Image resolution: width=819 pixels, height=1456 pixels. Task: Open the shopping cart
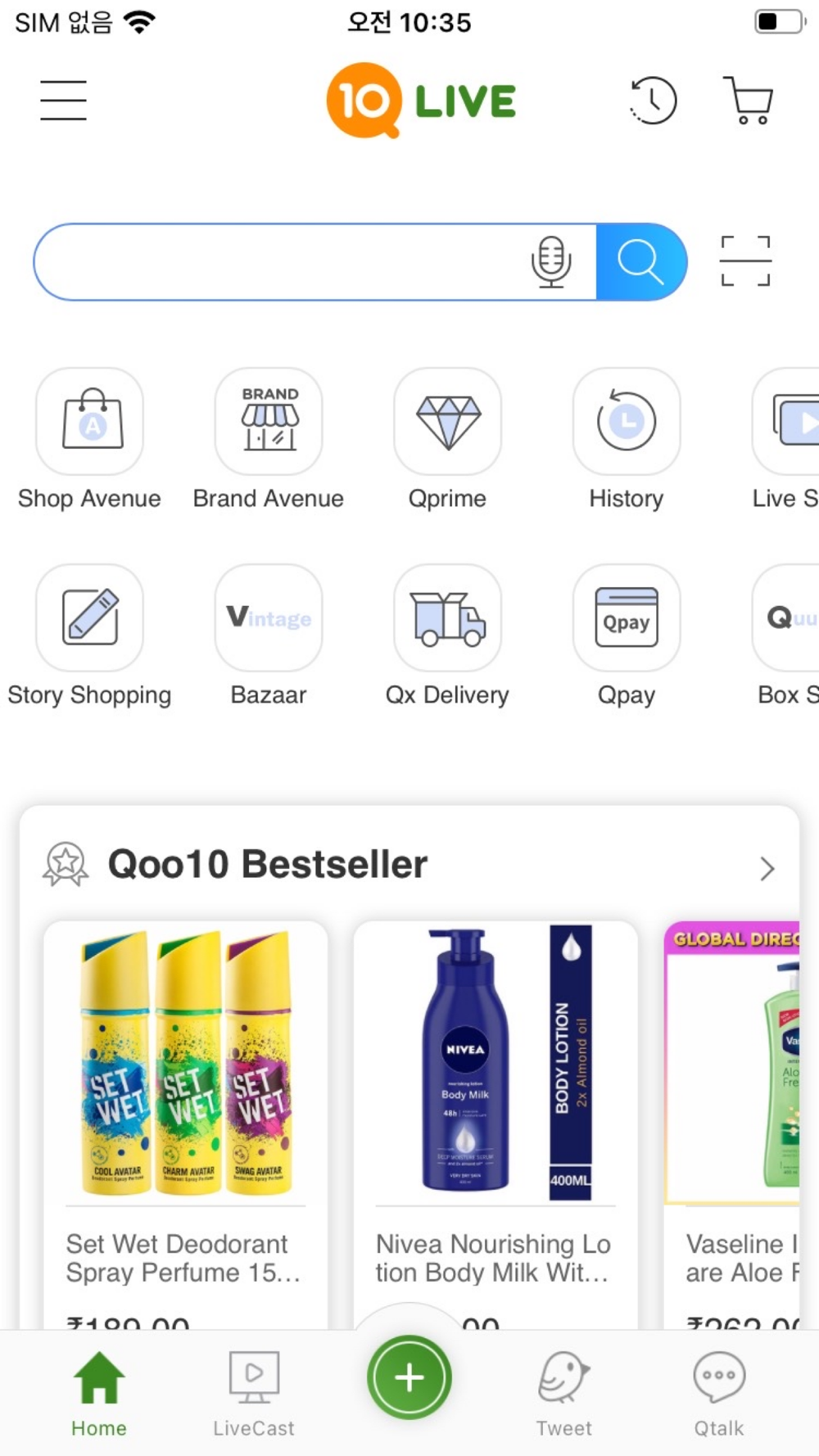coord(748,101)
